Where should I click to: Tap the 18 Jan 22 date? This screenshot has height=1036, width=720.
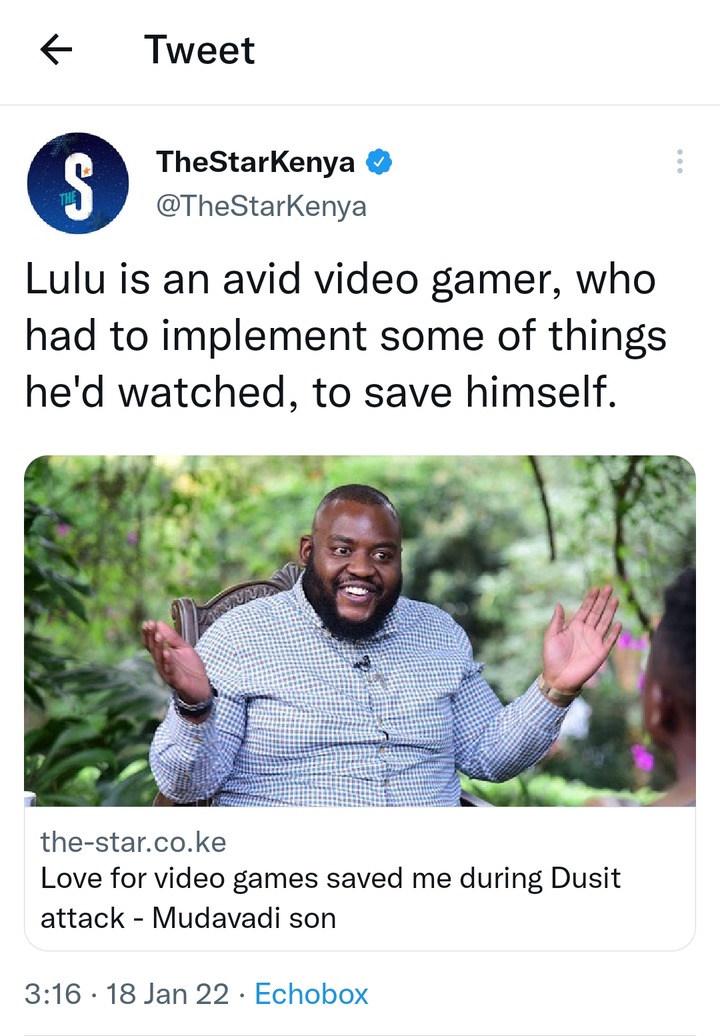(x=167, y=994)
